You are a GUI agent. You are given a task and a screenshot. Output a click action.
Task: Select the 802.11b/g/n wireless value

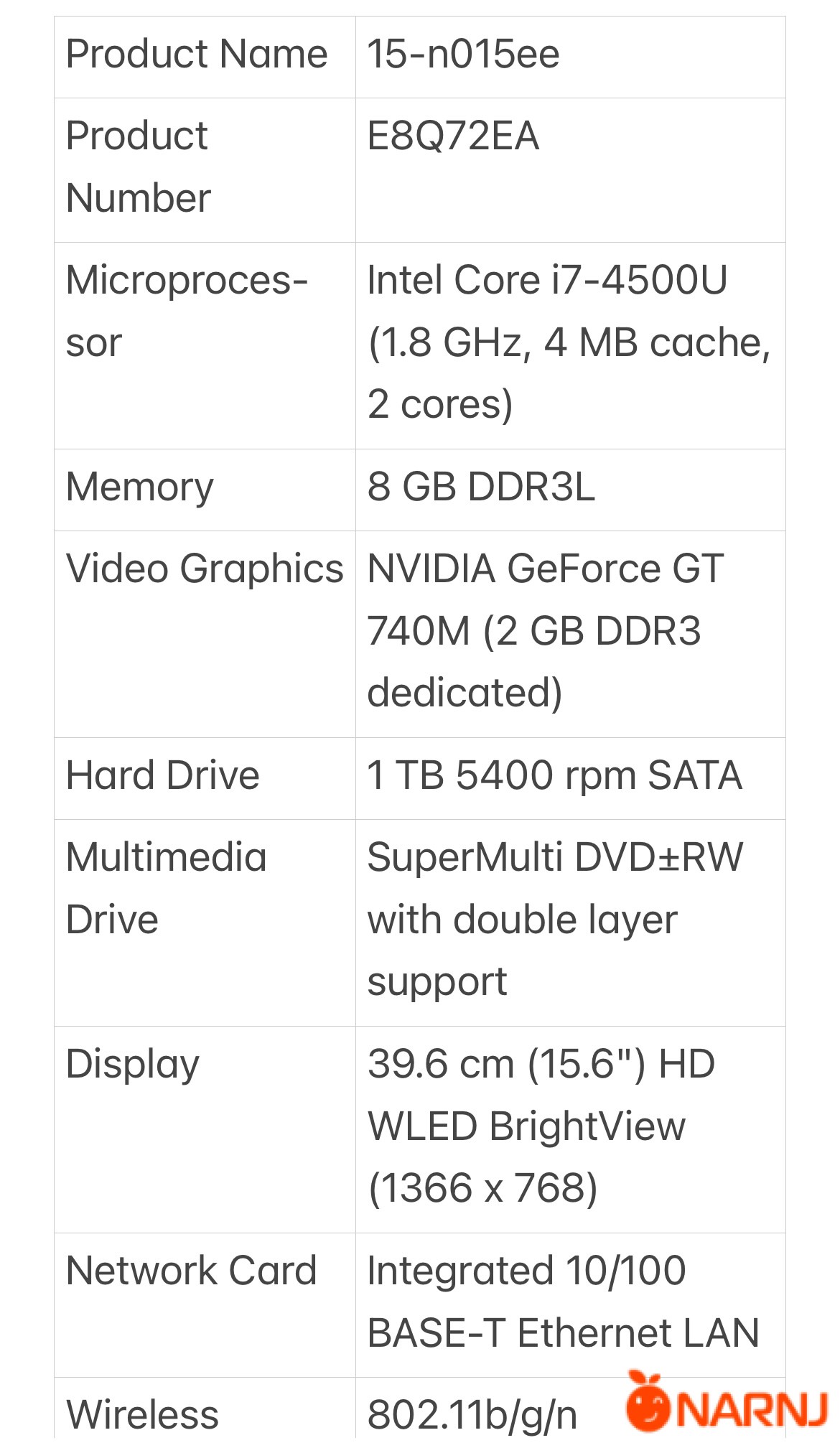coord(472,1416)
